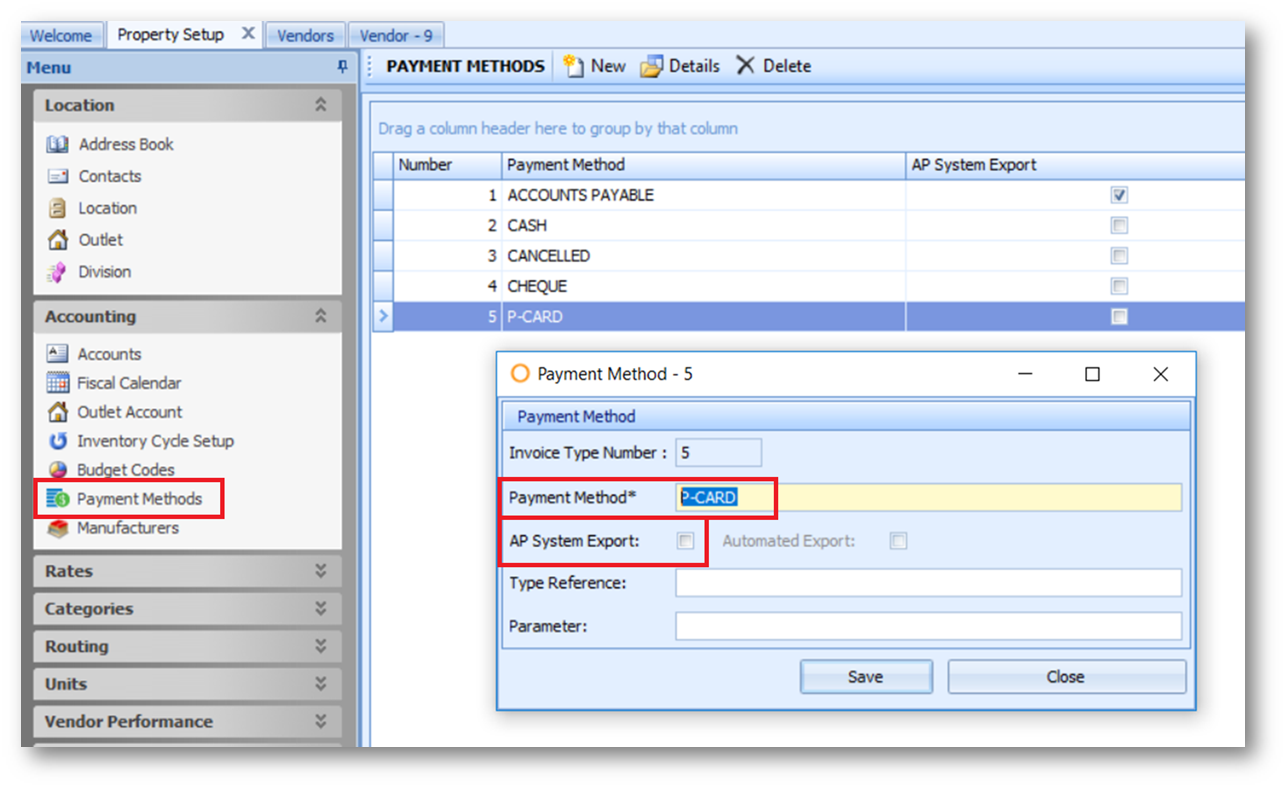Tick AP System Export for CASH row

pyautogui.click(x=1119, y=226)
